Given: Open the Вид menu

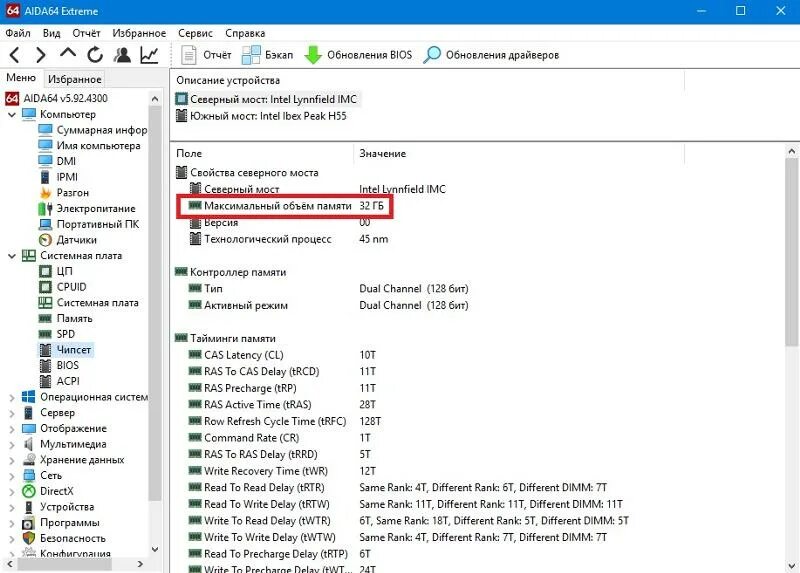Looking at the screenshot, I should [x=52, y=33].
